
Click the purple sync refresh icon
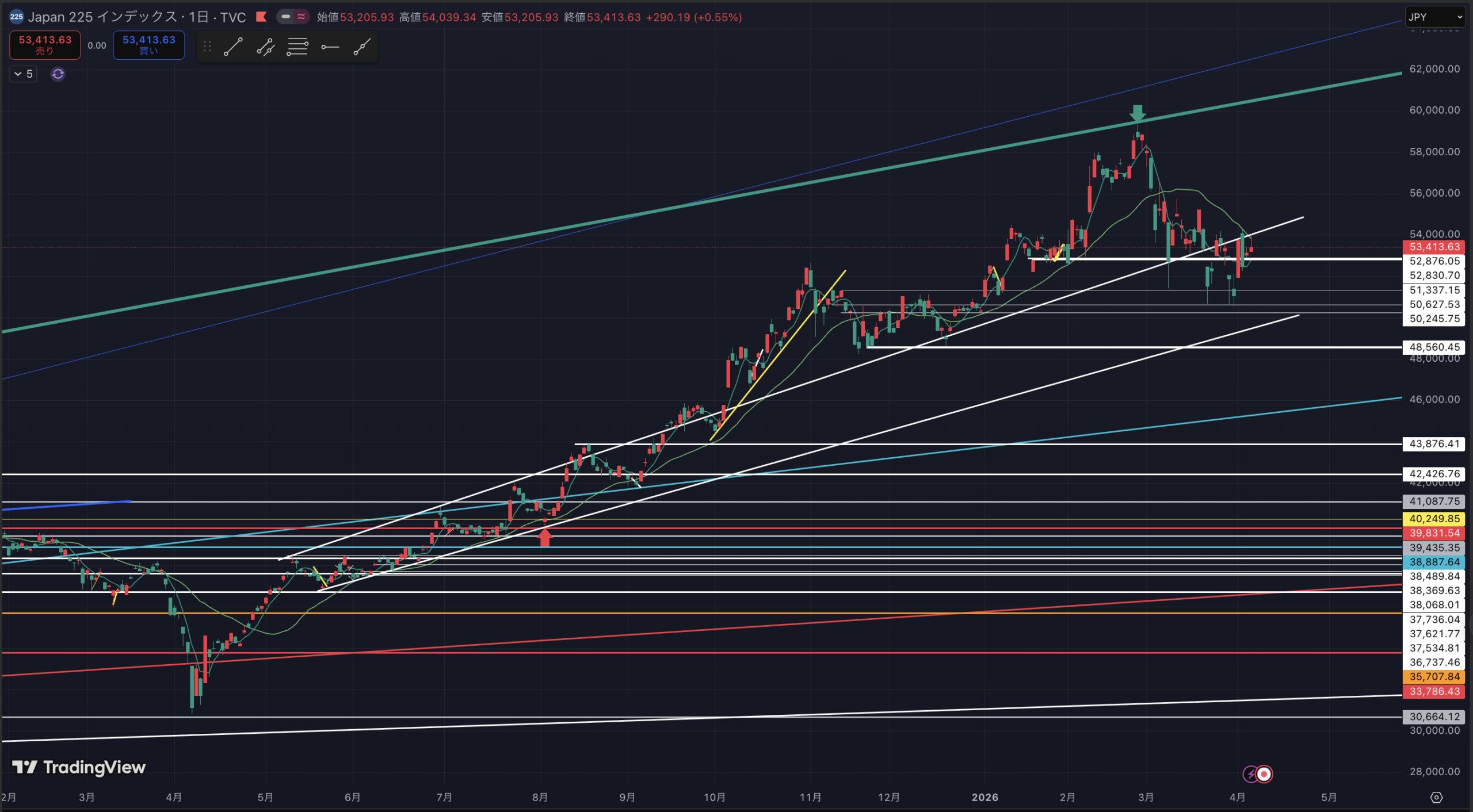point(58,74)
